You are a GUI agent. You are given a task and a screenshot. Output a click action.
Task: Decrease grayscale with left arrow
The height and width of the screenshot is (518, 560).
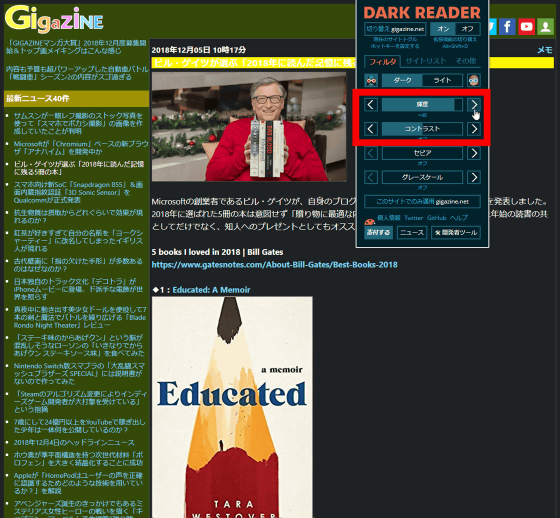pyautogui.click(x=371, y=178)
